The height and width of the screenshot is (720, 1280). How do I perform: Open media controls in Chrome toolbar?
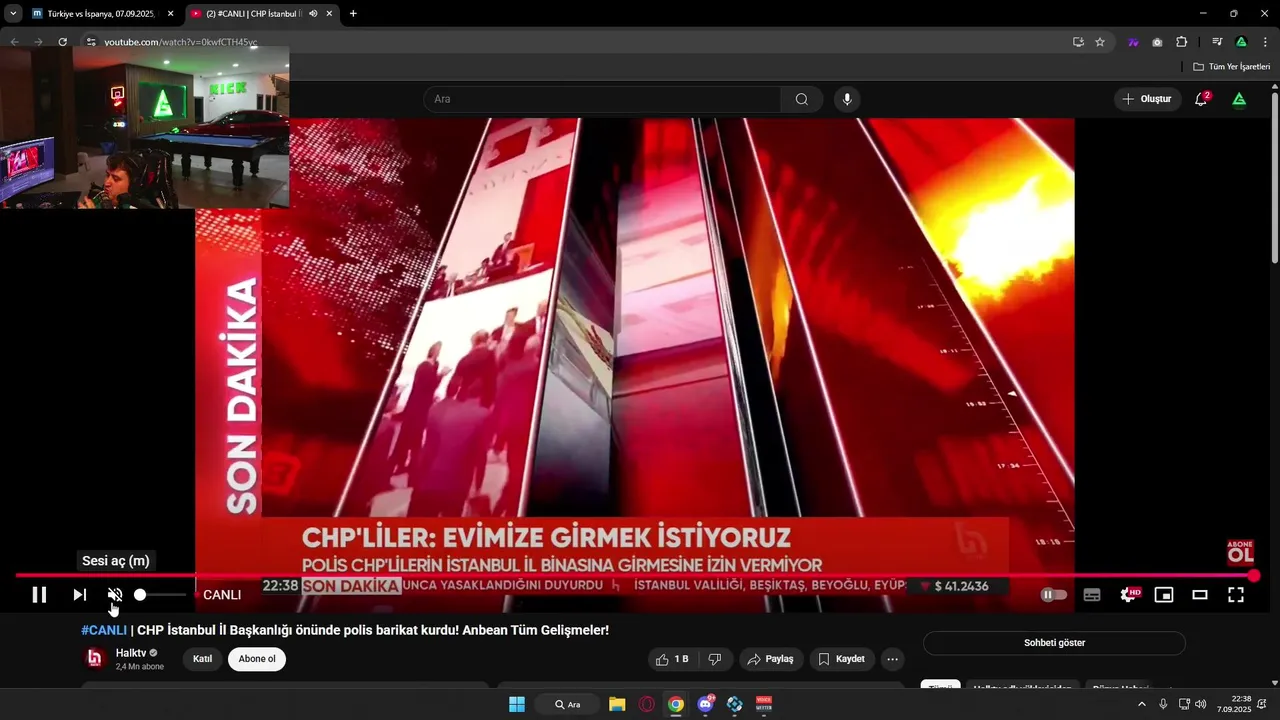pyautogui.click(x=1217, y=42)
